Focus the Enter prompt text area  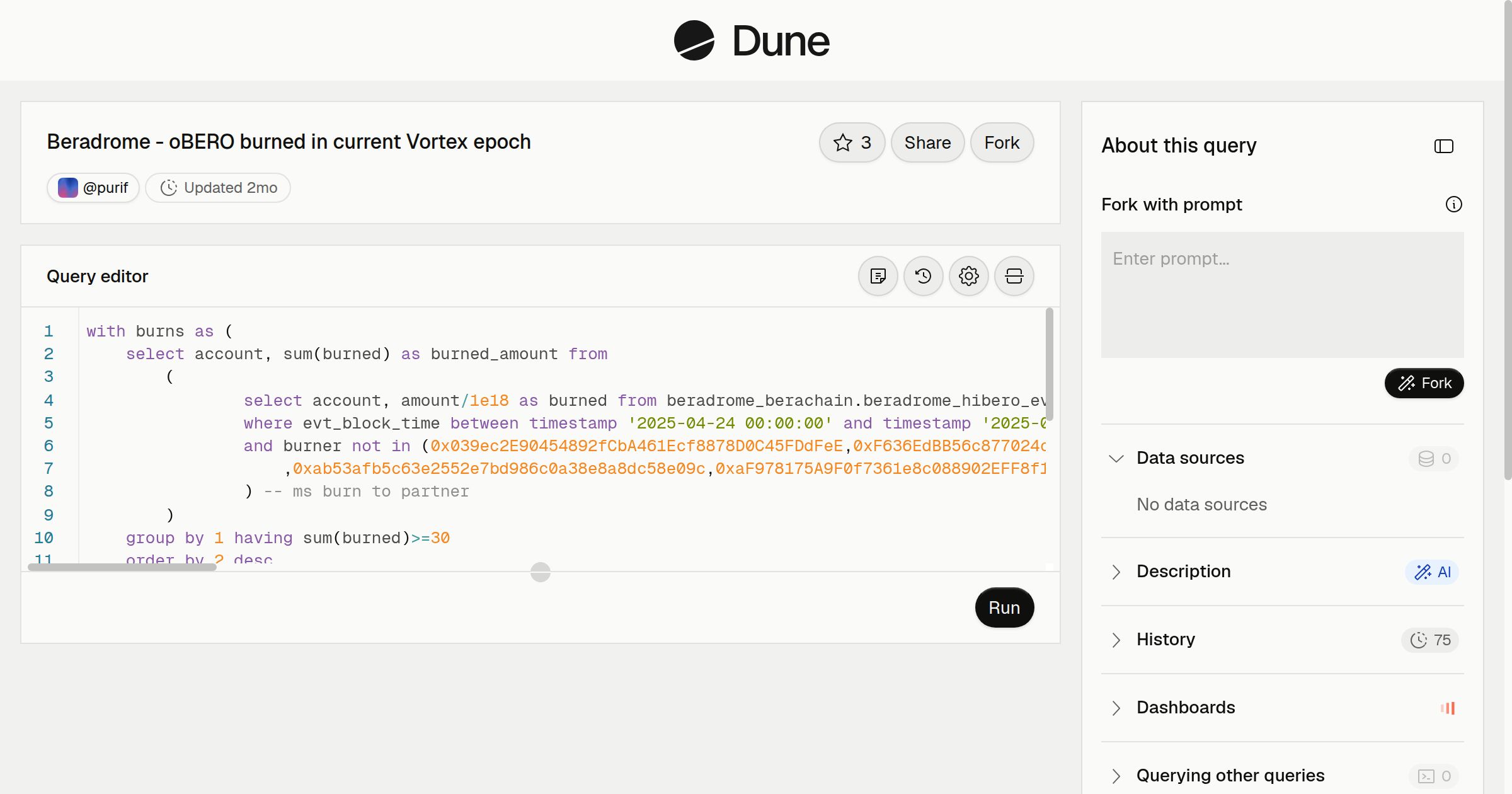(x=1282, y=295)
